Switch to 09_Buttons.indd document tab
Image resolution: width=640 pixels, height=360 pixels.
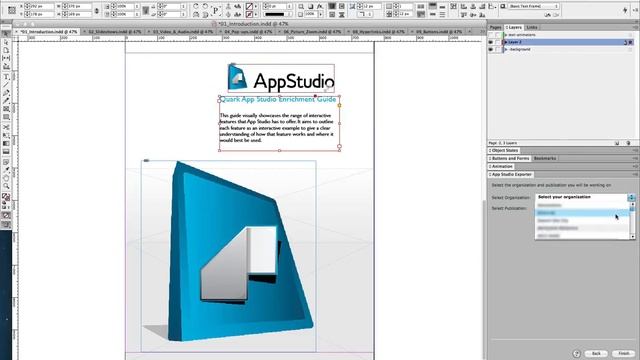pyautogui.click(x=438, y=31)
